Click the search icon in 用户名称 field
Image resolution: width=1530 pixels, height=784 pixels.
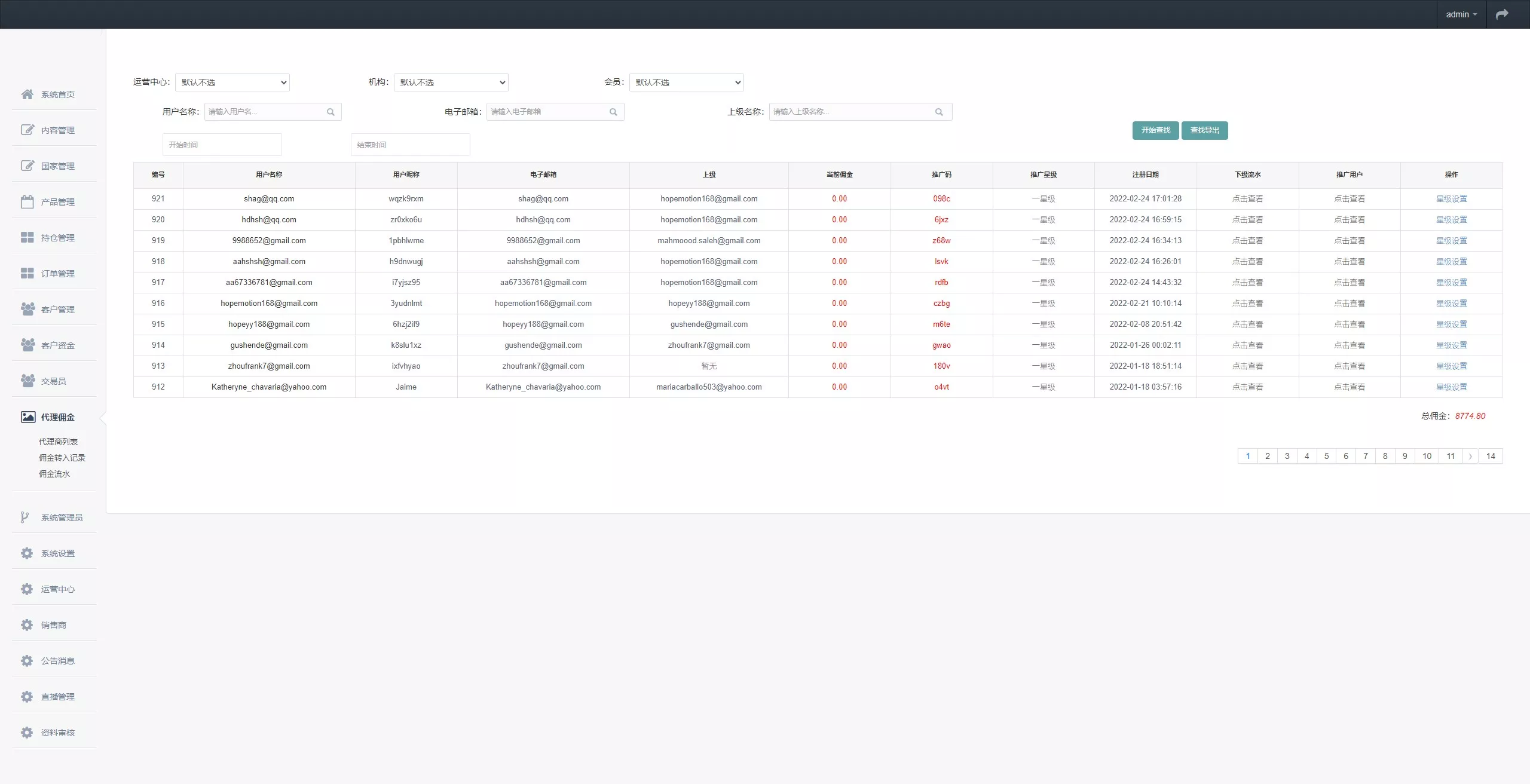click(331, 112)
